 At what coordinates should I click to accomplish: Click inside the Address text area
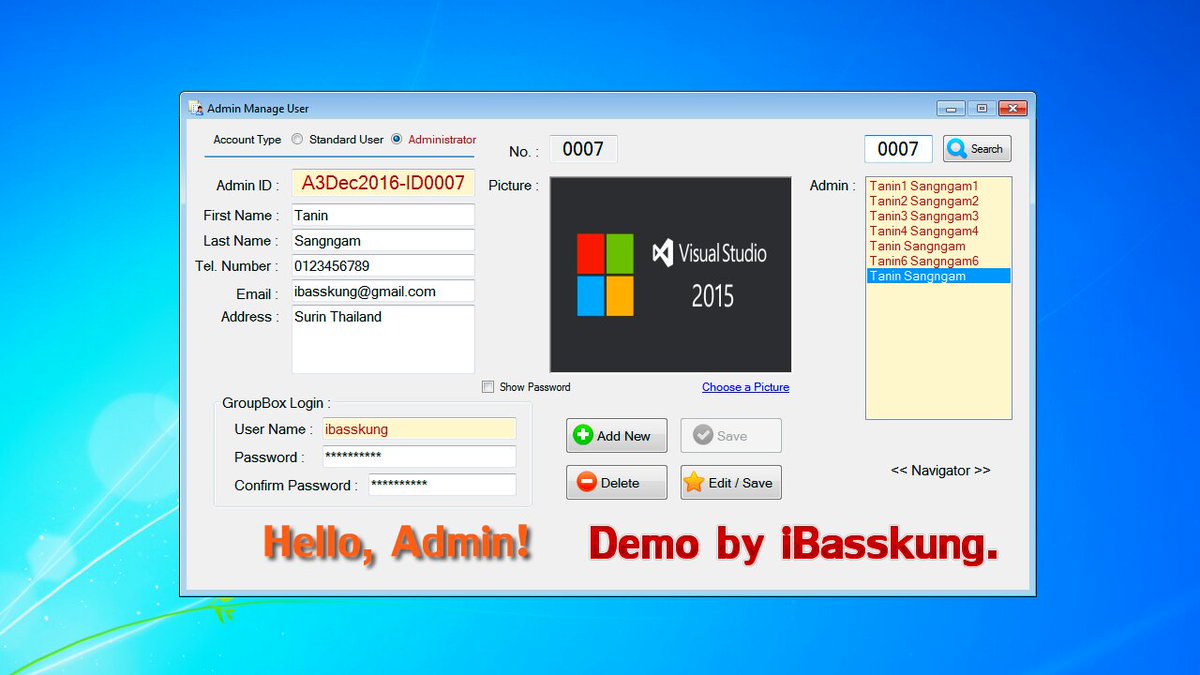383,339
